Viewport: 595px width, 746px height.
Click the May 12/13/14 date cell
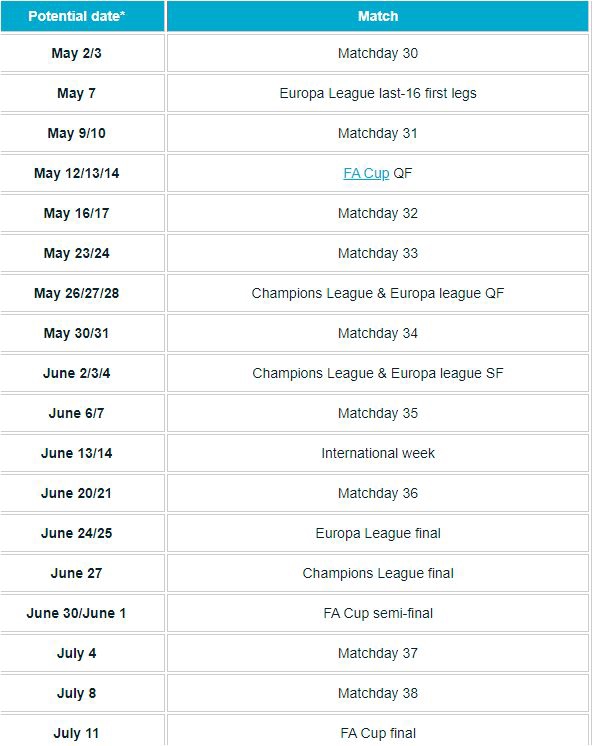pos(82,173)
